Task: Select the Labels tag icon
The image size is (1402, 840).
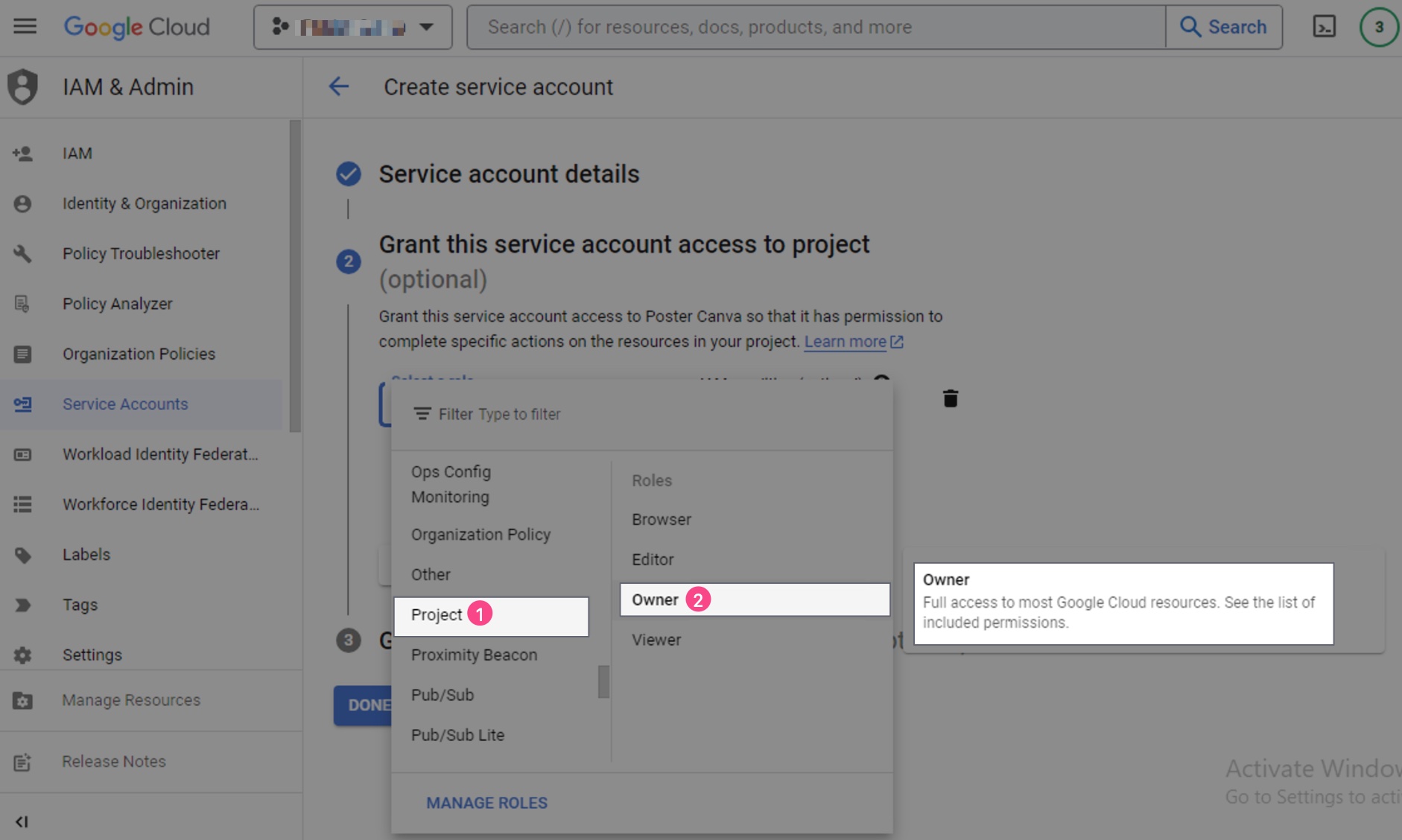Action: 23,554
